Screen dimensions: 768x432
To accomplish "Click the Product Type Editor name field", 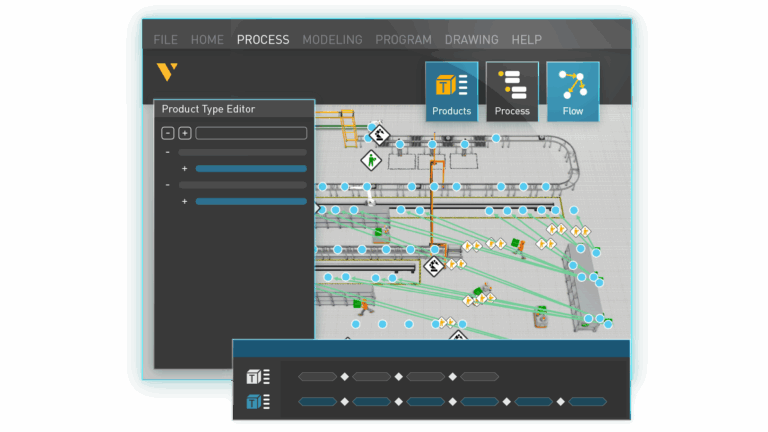I will tap(251, 133).
